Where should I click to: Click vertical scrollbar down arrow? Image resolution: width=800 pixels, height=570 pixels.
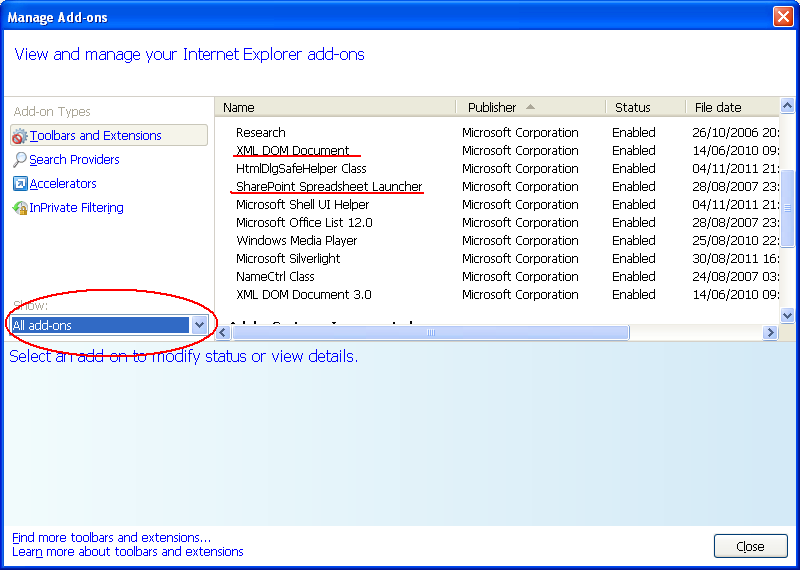point(787,316)
